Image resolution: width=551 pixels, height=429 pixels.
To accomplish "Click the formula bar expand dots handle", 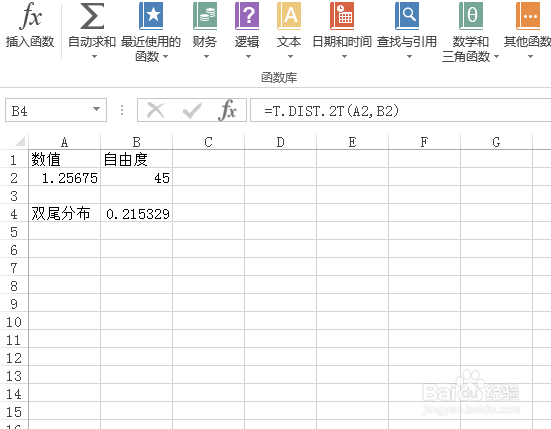I will [122, 110].
